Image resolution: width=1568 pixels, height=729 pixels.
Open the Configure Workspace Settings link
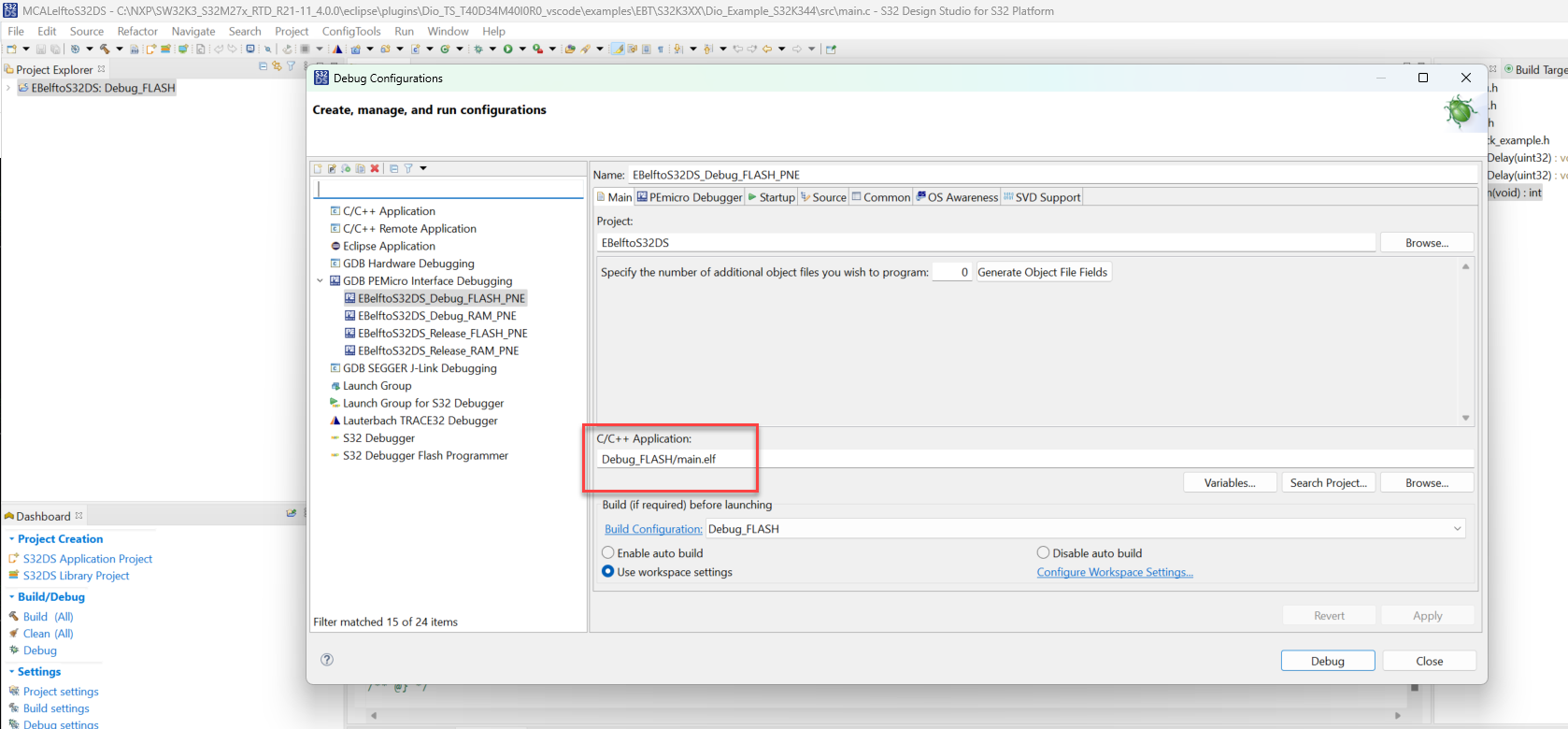coord(1115,572)
